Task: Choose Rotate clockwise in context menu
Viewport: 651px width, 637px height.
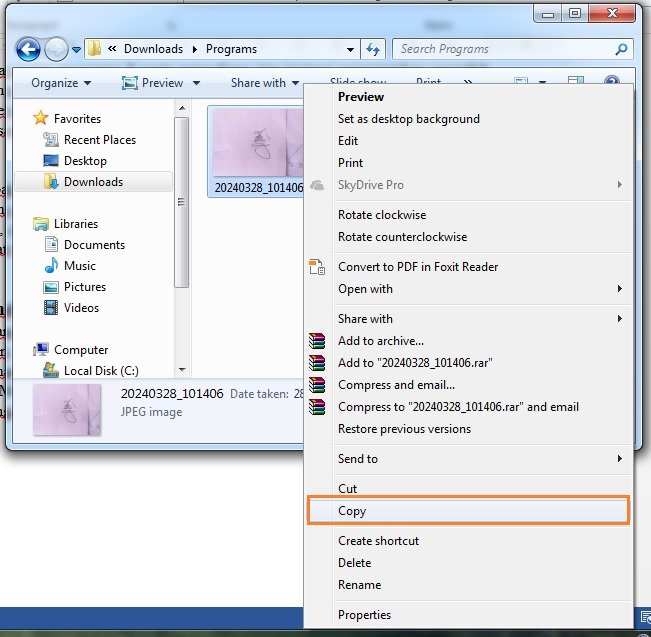Action: pos(382,215)
